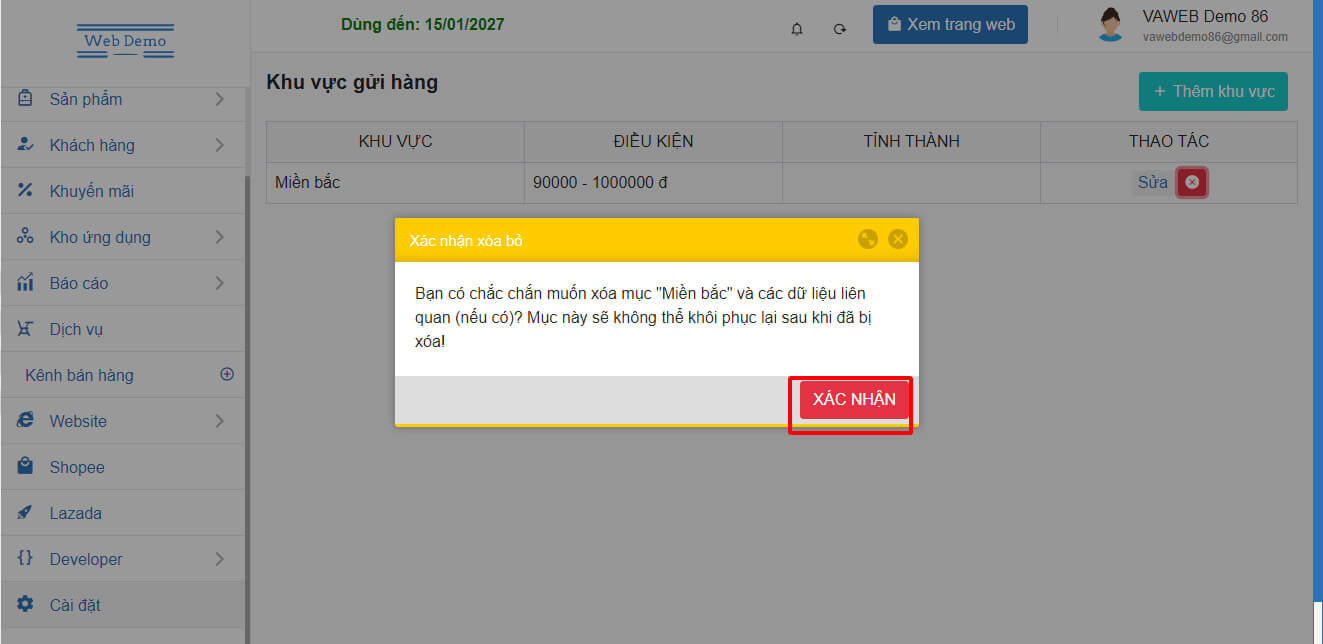Click the Sửa link for Miền bắc

coord(1152,183)
